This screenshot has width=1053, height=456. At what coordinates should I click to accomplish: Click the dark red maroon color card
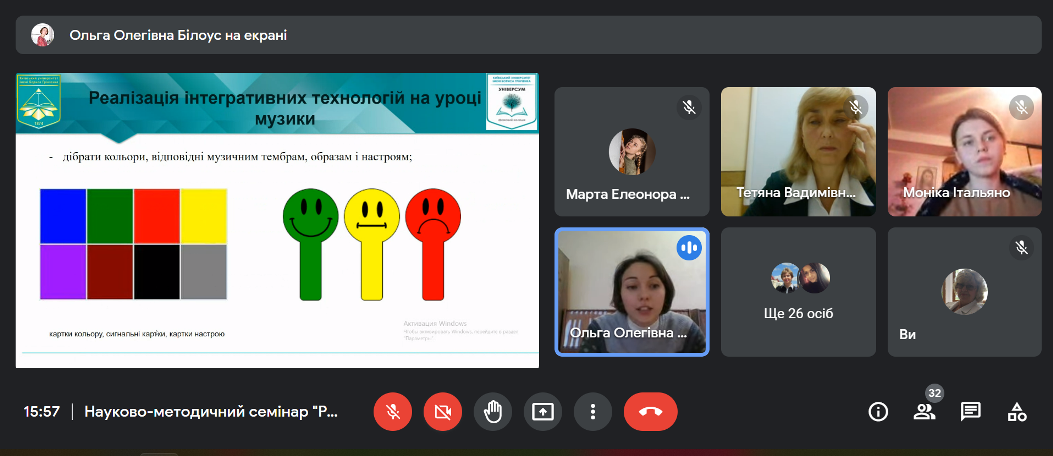point(110,272)
